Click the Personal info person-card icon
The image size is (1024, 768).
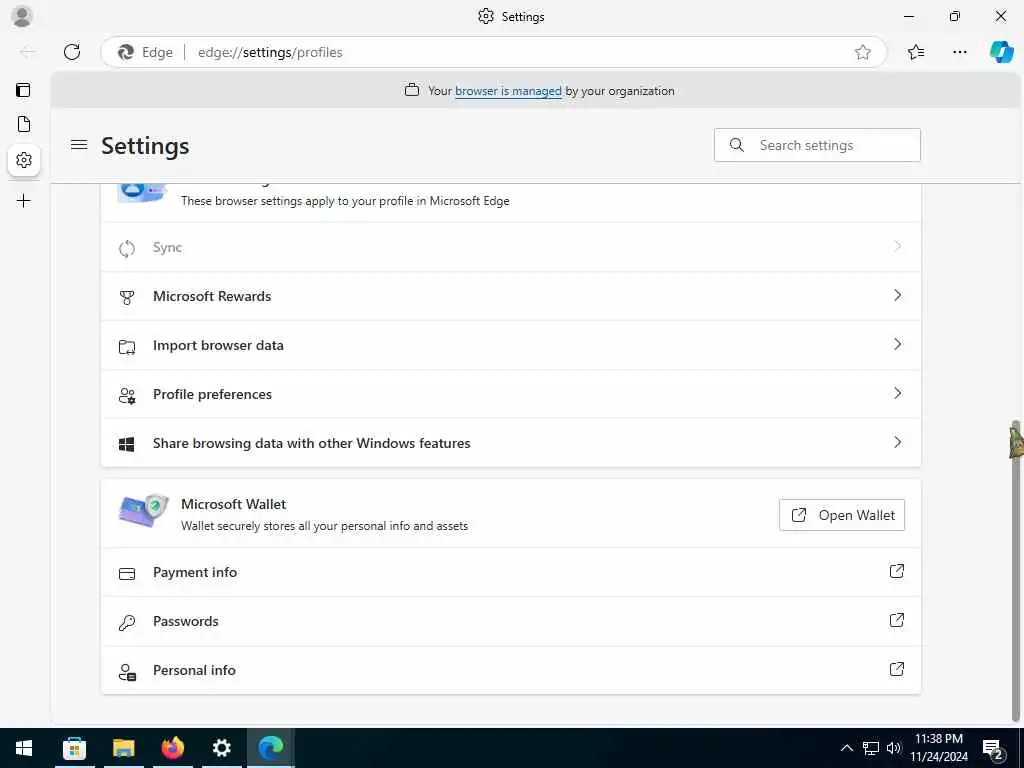(127, 671)
